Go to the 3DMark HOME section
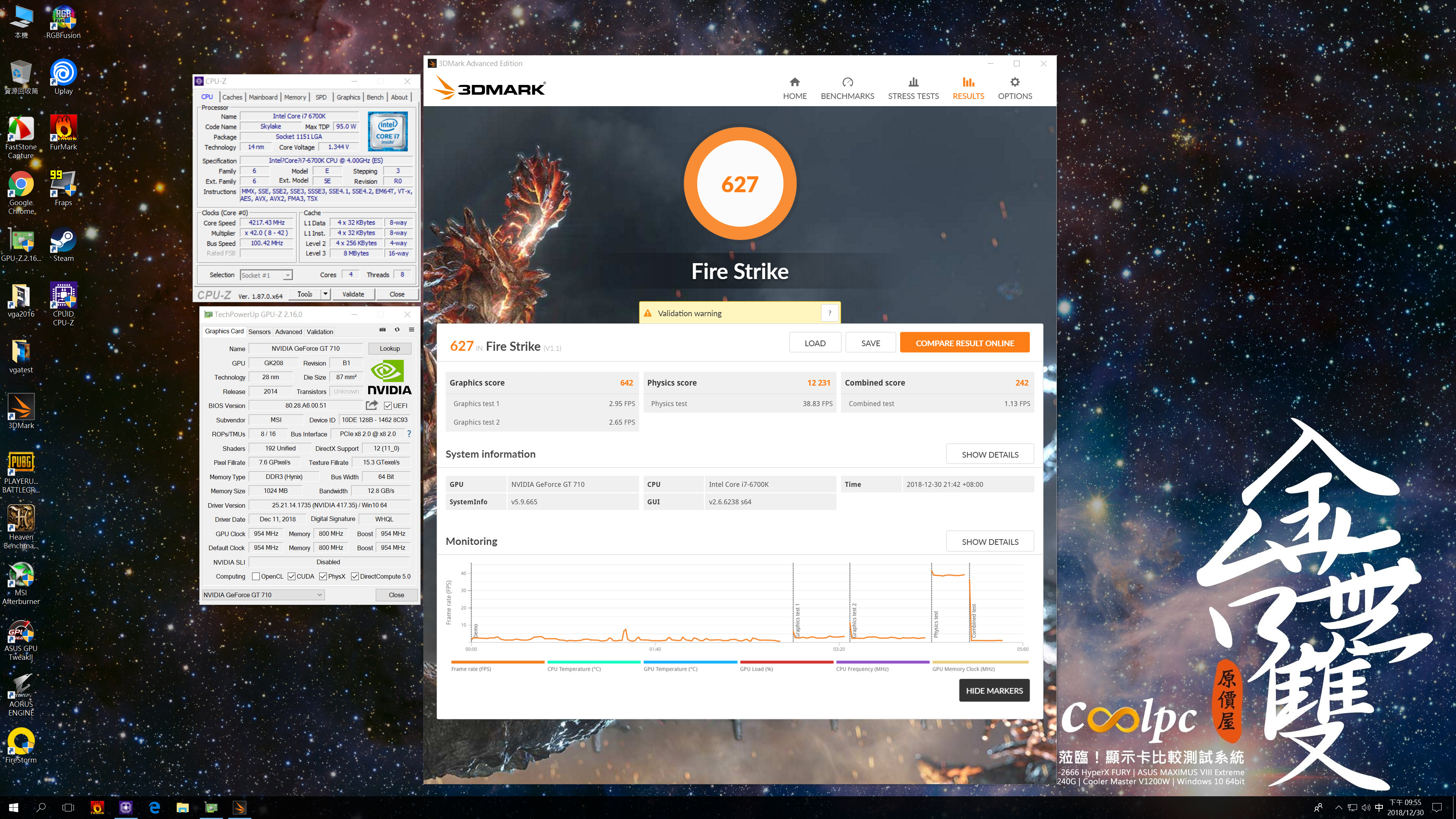Screen dimensions: 1456x819 [x=795, y=89]
